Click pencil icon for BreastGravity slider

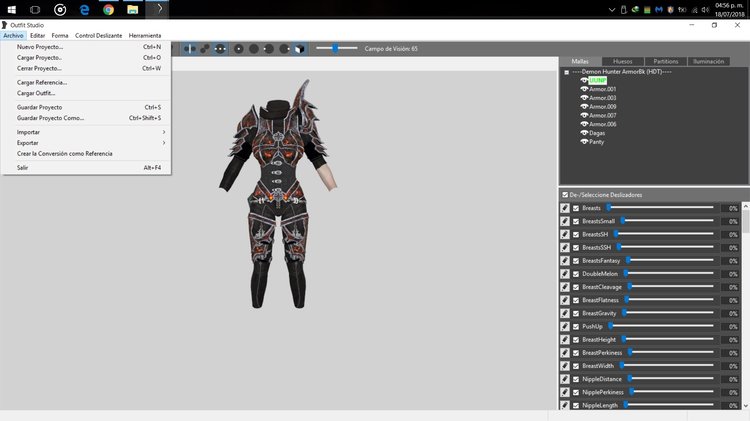(x=565, y=313)
